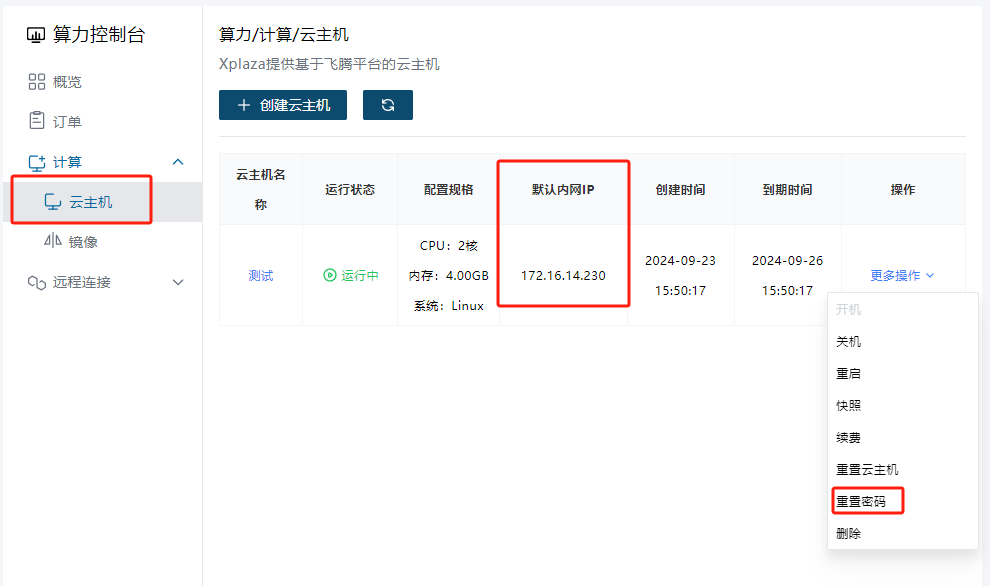Viewport: 990px width, 586px height.
Task: Click the 远程连接 link icon
Action: tap(37, 282)
